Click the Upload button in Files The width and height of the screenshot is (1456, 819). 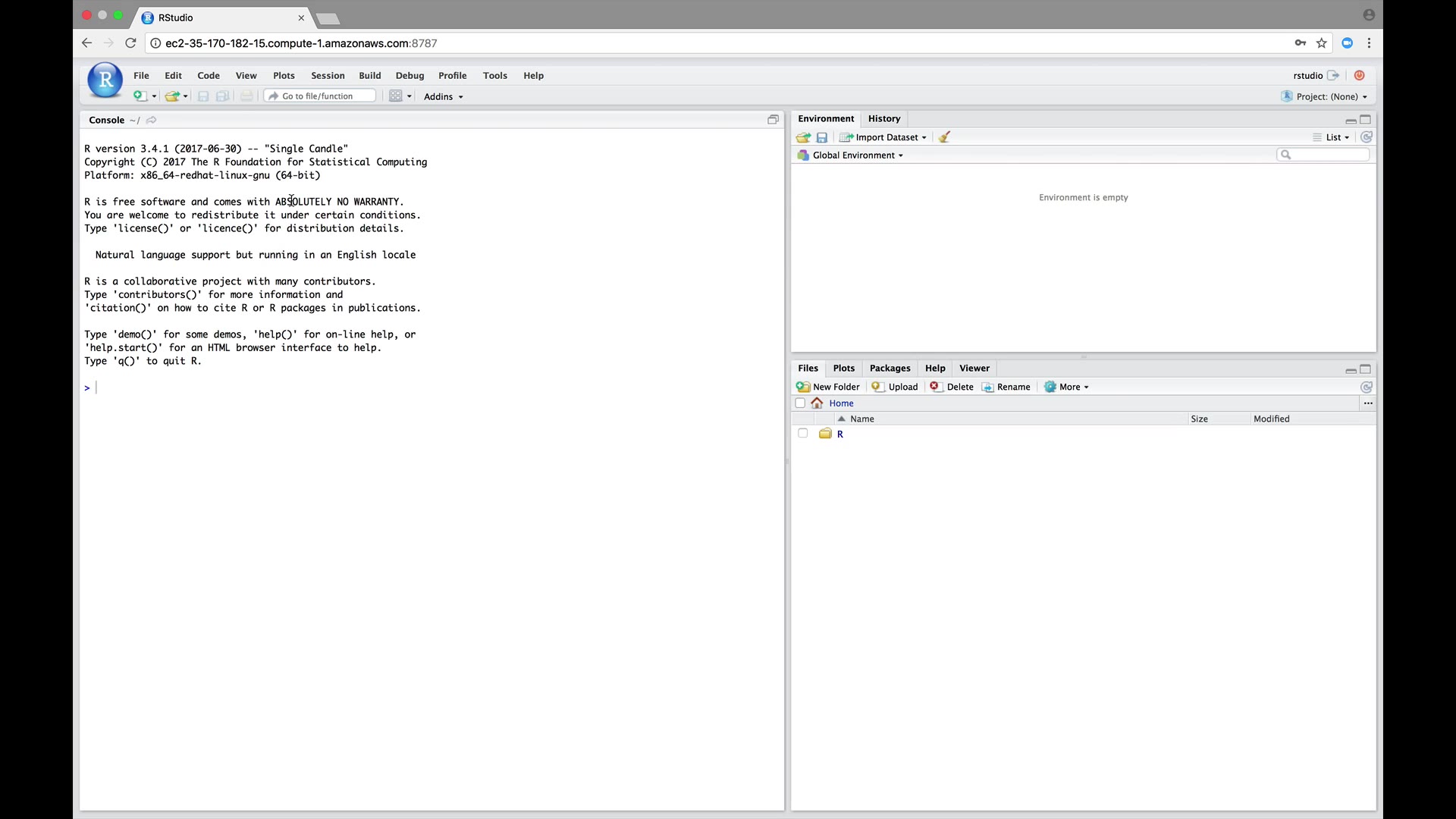click(895, 387)
